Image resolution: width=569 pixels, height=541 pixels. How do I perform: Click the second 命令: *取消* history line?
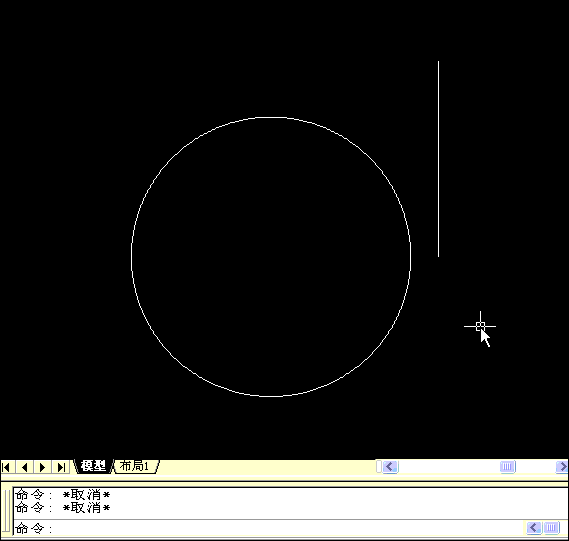pyautogui.click(x=62, y=508)
